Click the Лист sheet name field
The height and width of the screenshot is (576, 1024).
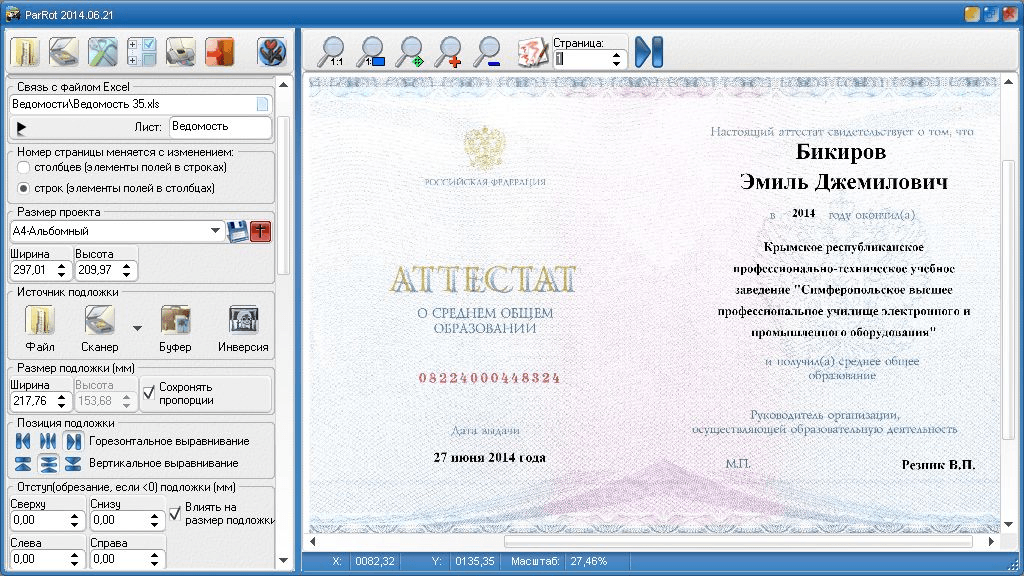tap(220, 127)
